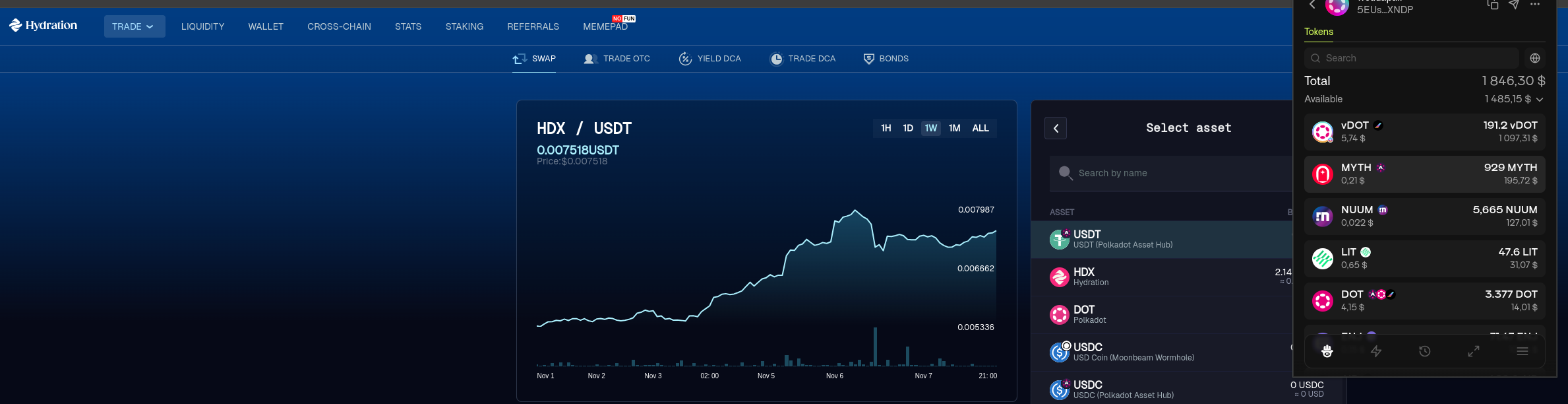Switch chart range to ALL
The image size is (1568, 404).
[x=980, y=128]
